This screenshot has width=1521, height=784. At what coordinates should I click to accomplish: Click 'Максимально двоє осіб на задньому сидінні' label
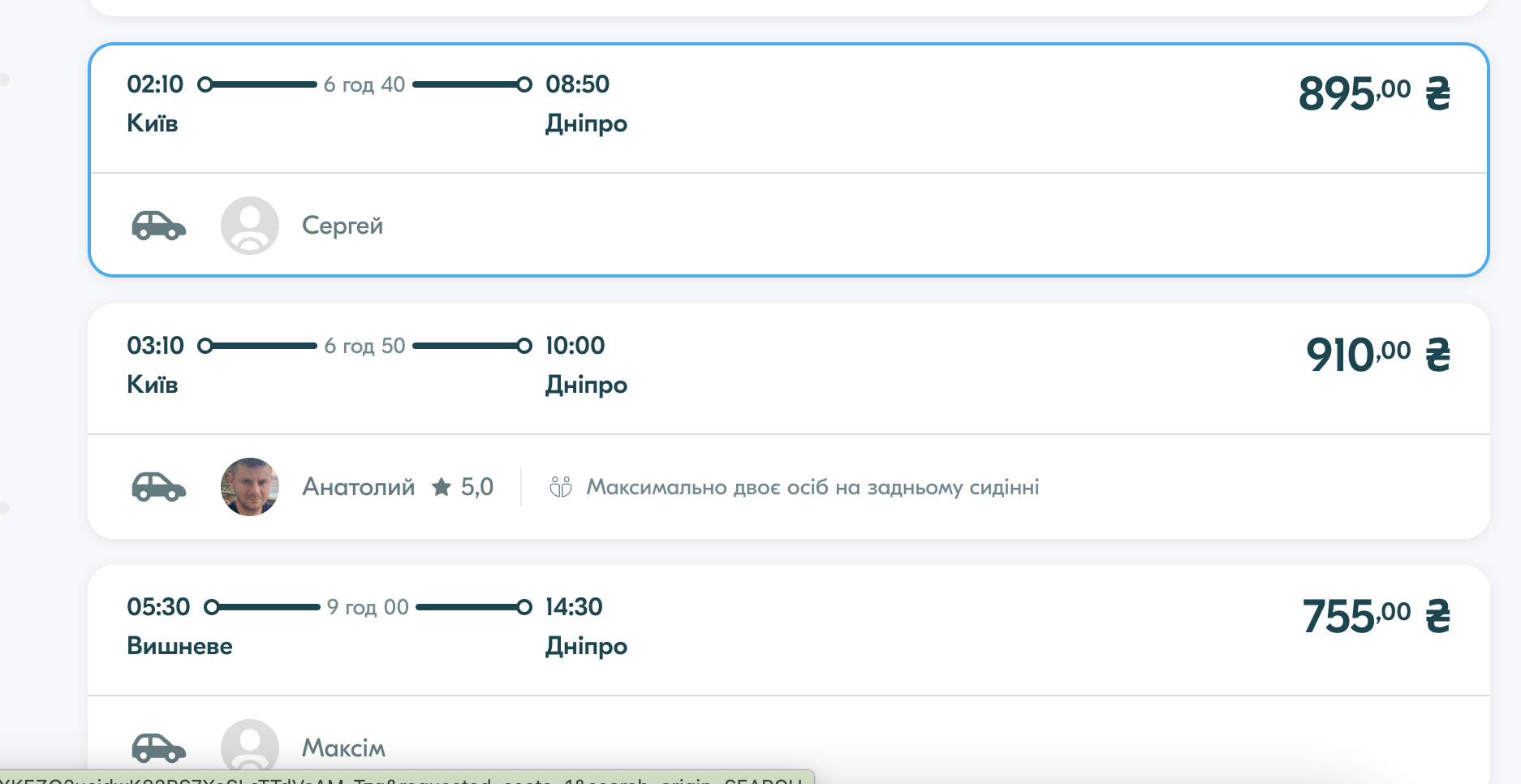click(x=812, y=487)
